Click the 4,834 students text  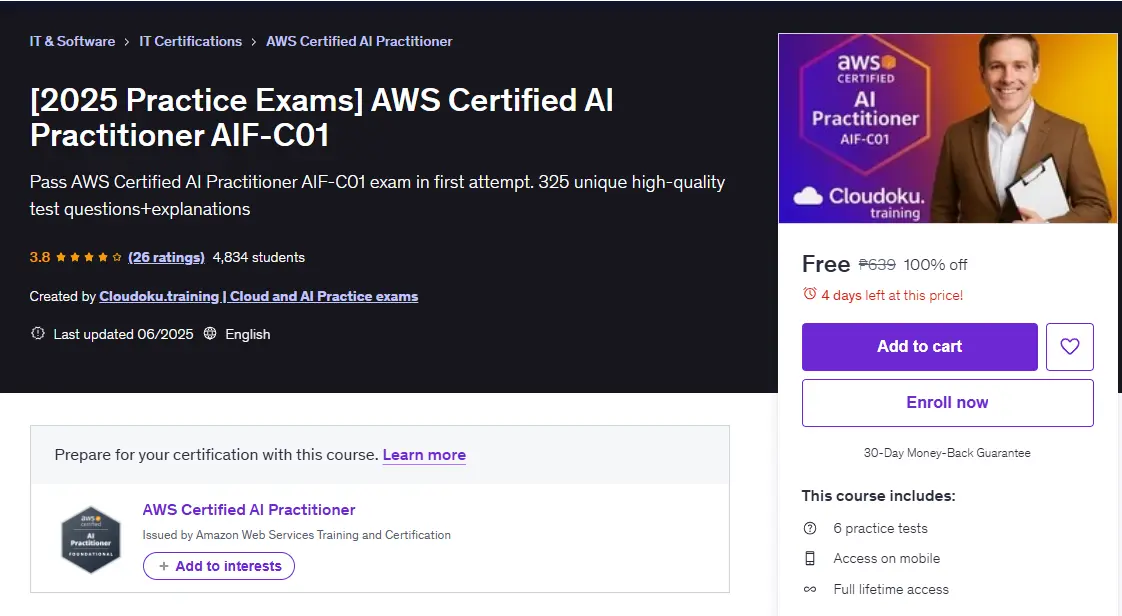click(x=258, y=257)
